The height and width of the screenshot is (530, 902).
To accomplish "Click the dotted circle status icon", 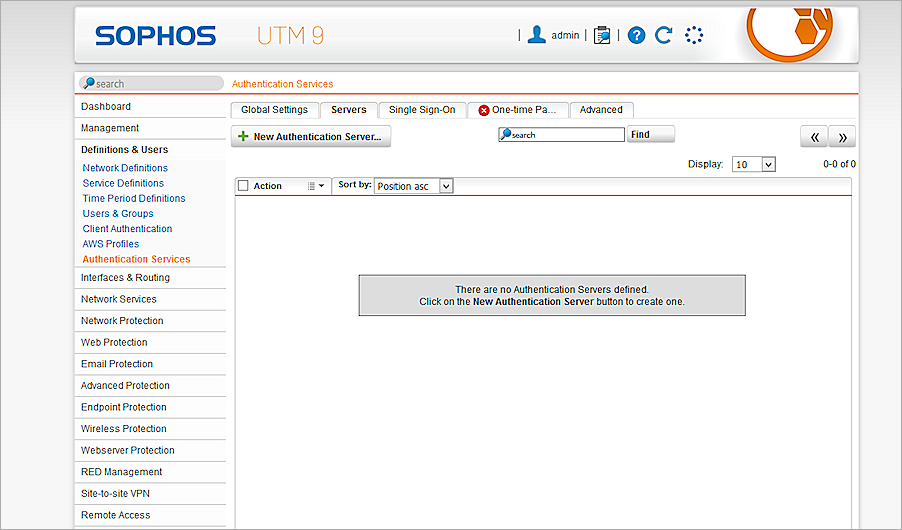I will [694, 35].
